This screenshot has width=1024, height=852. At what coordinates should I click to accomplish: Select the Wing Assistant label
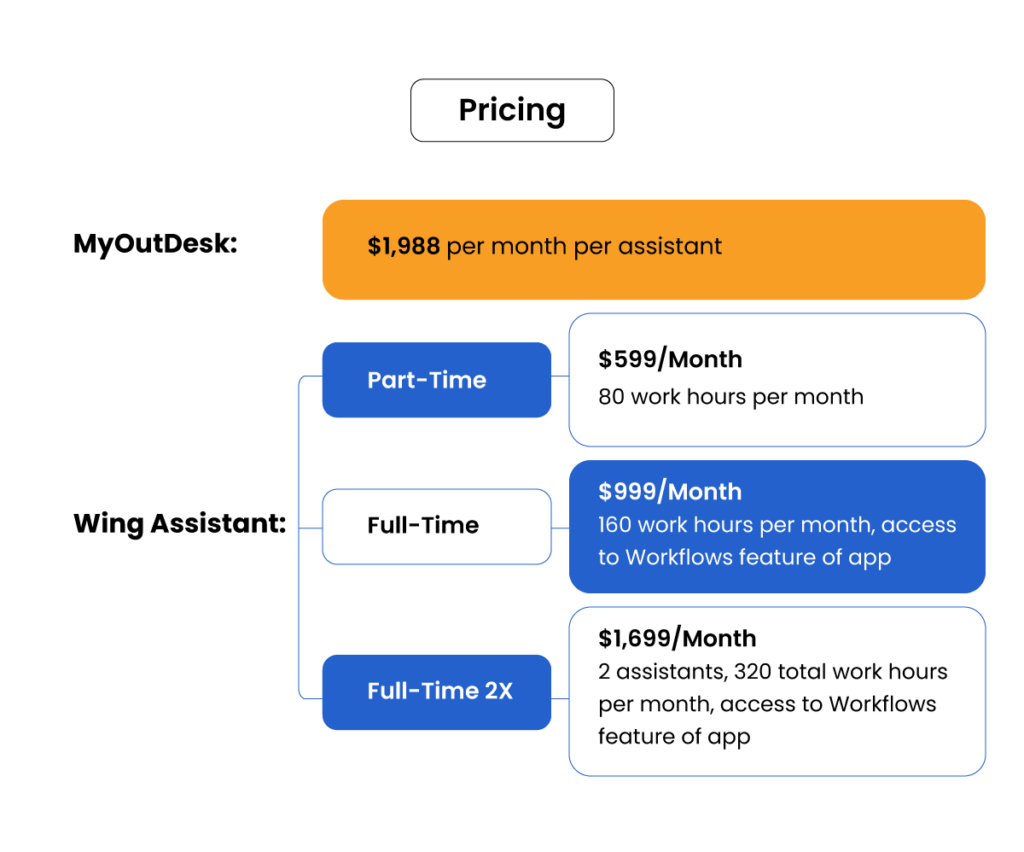pyautogui.click(x=180, y=524)
